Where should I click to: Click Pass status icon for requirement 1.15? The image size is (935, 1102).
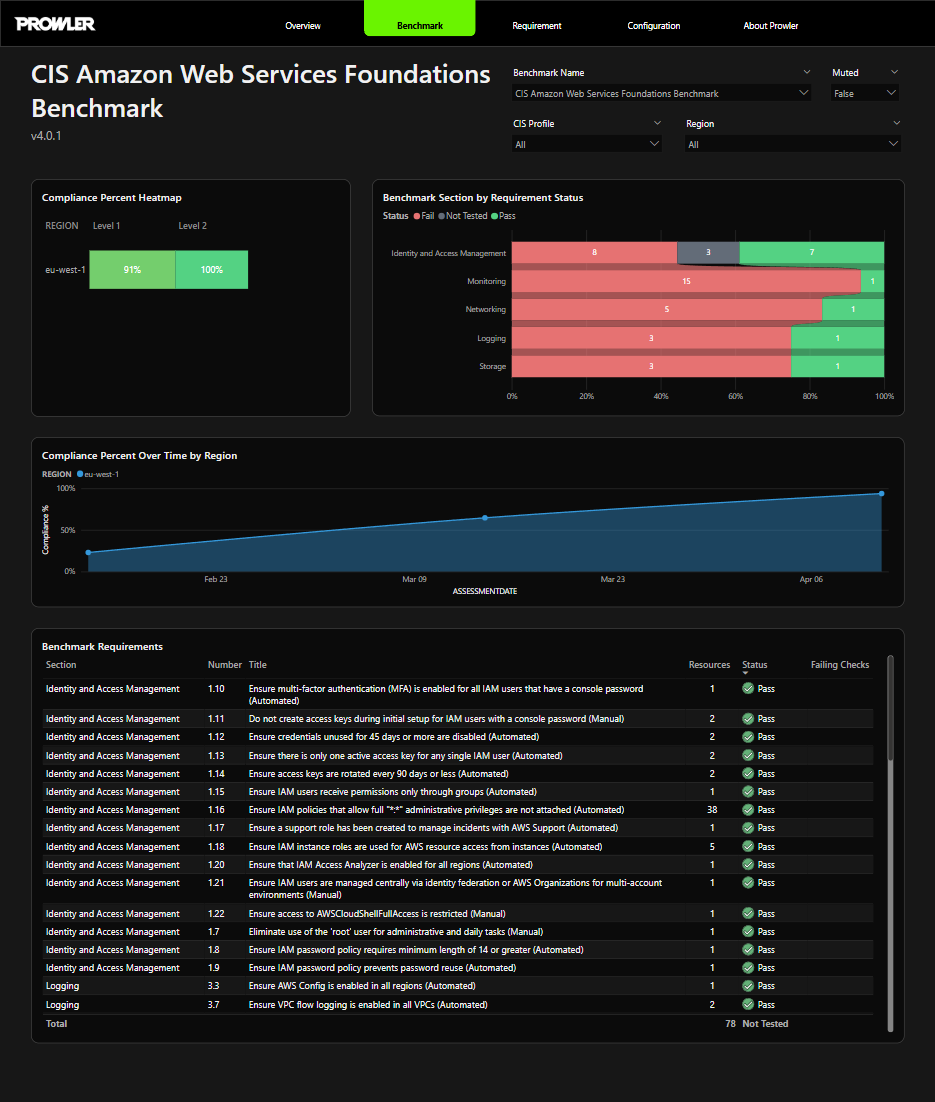(x=748, y=792)
